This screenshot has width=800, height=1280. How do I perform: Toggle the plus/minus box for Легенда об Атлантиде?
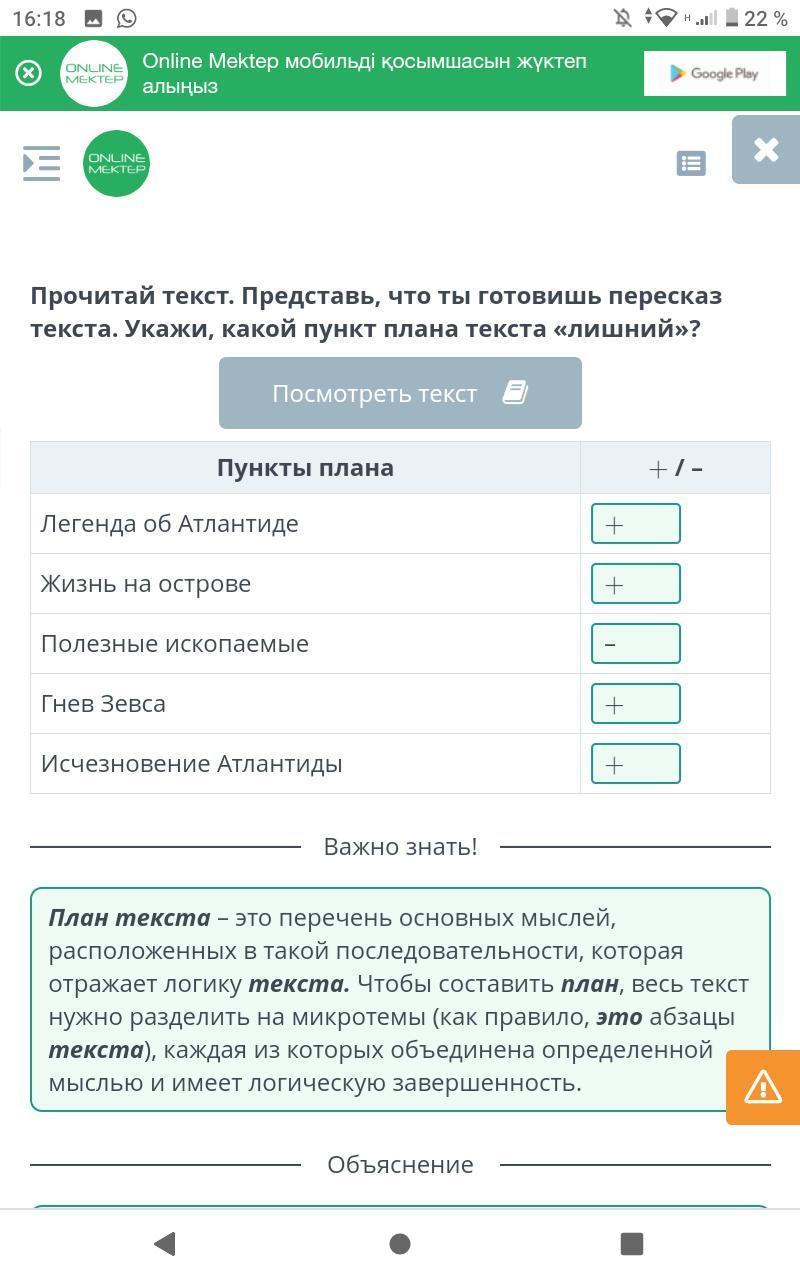coord(636,524)
